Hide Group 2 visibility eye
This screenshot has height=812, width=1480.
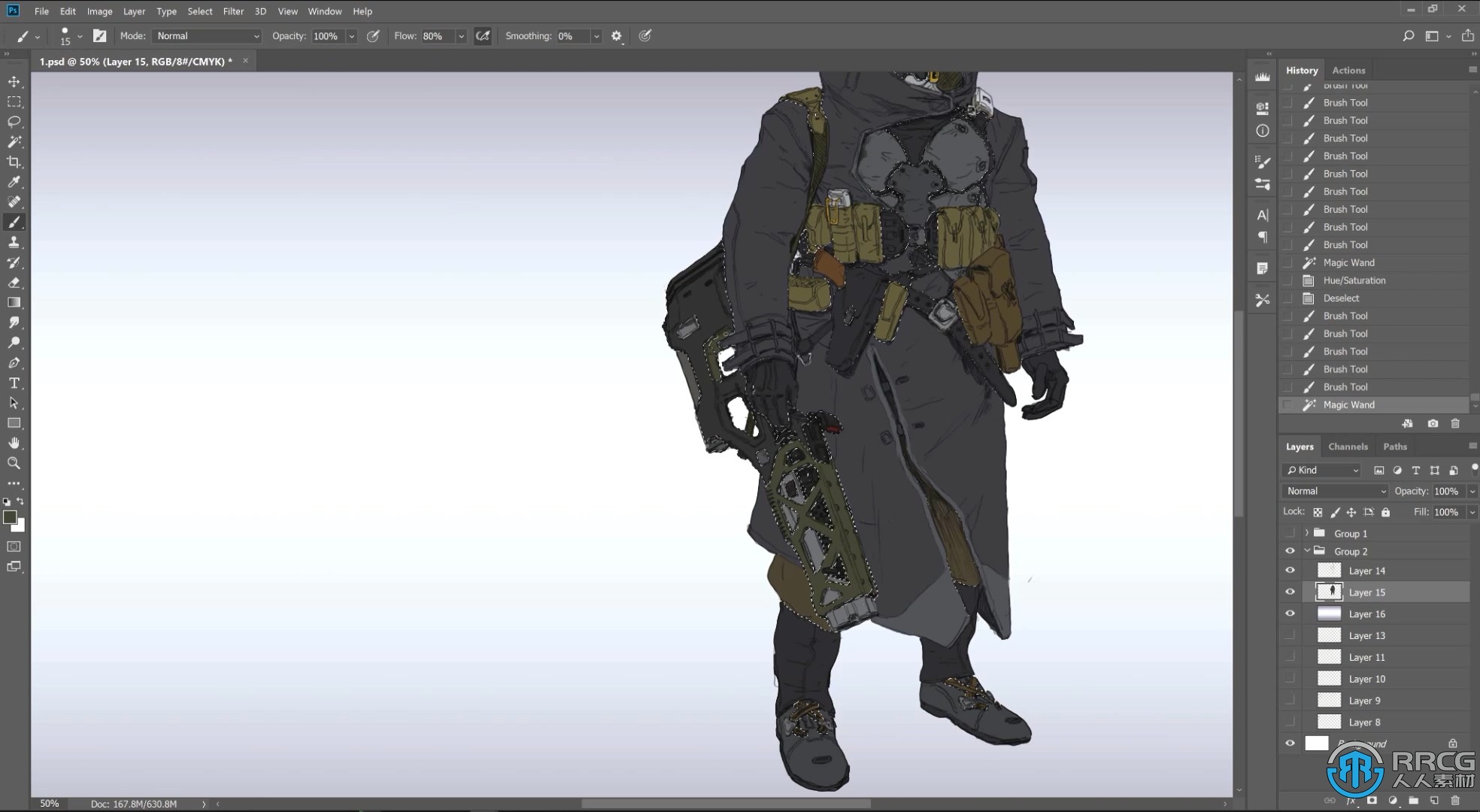tap(1290, 551)
